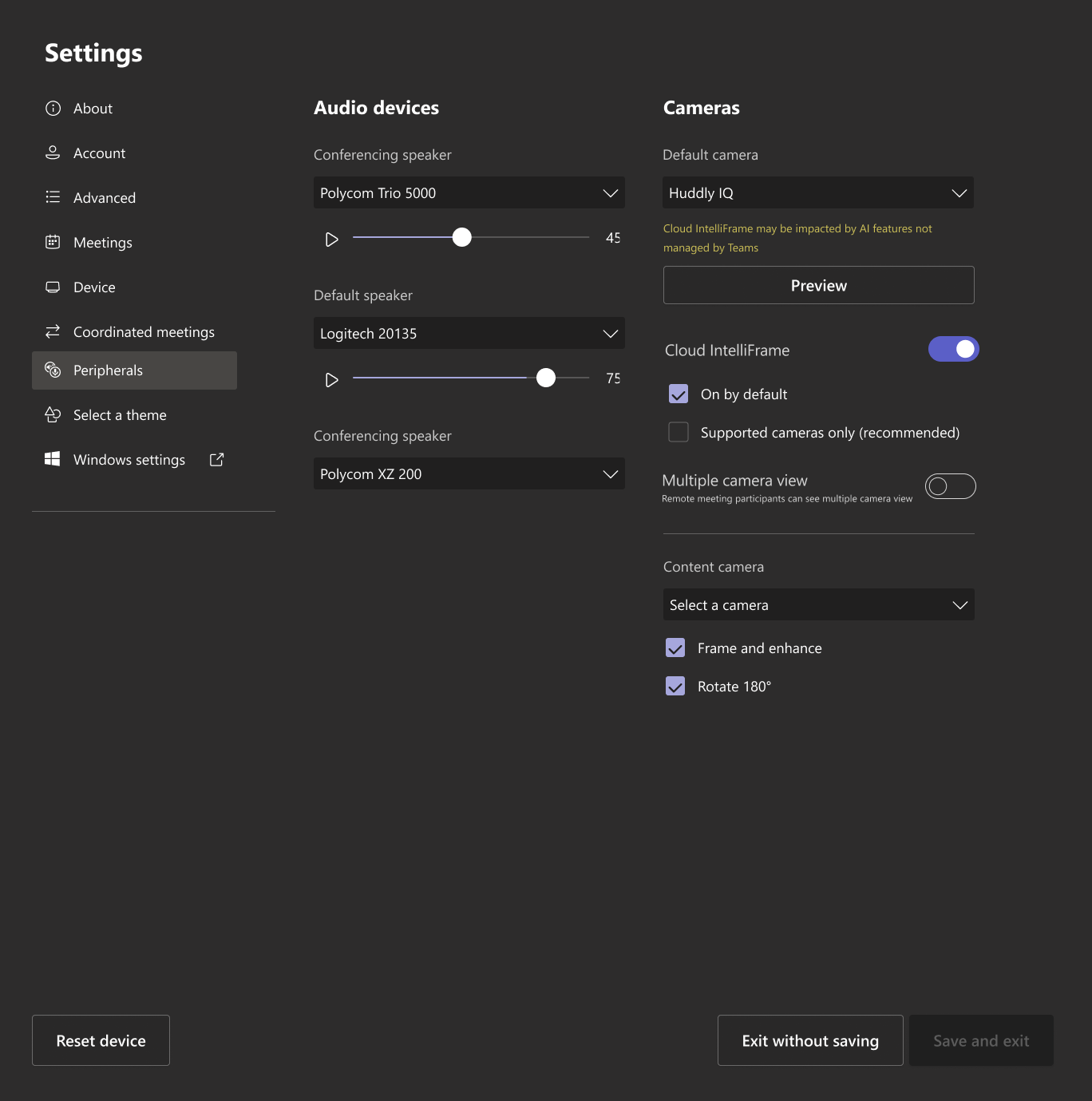Open the Default camera Huddly IQ dropdown

817,192
